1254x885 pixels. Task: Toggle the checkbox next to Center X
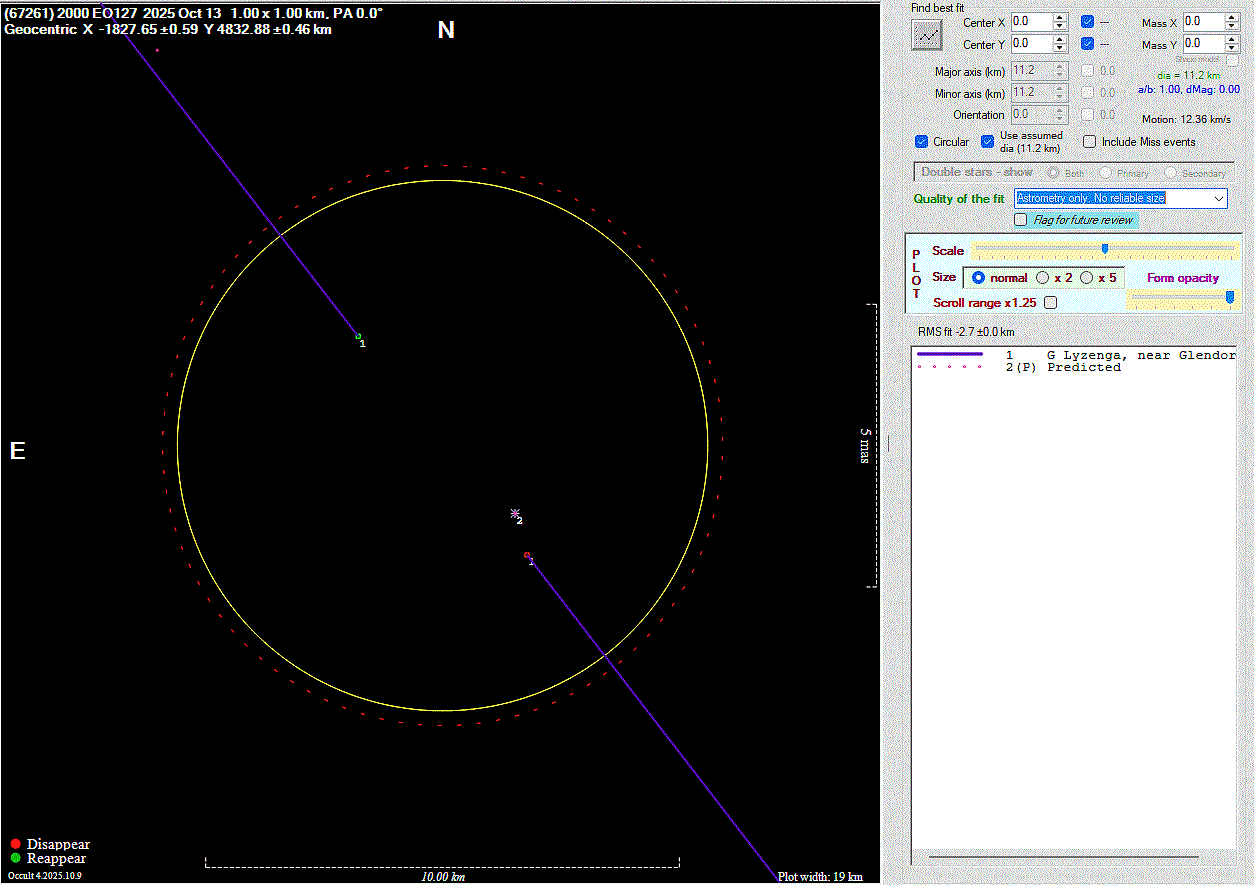click(x=1087, y=21)
